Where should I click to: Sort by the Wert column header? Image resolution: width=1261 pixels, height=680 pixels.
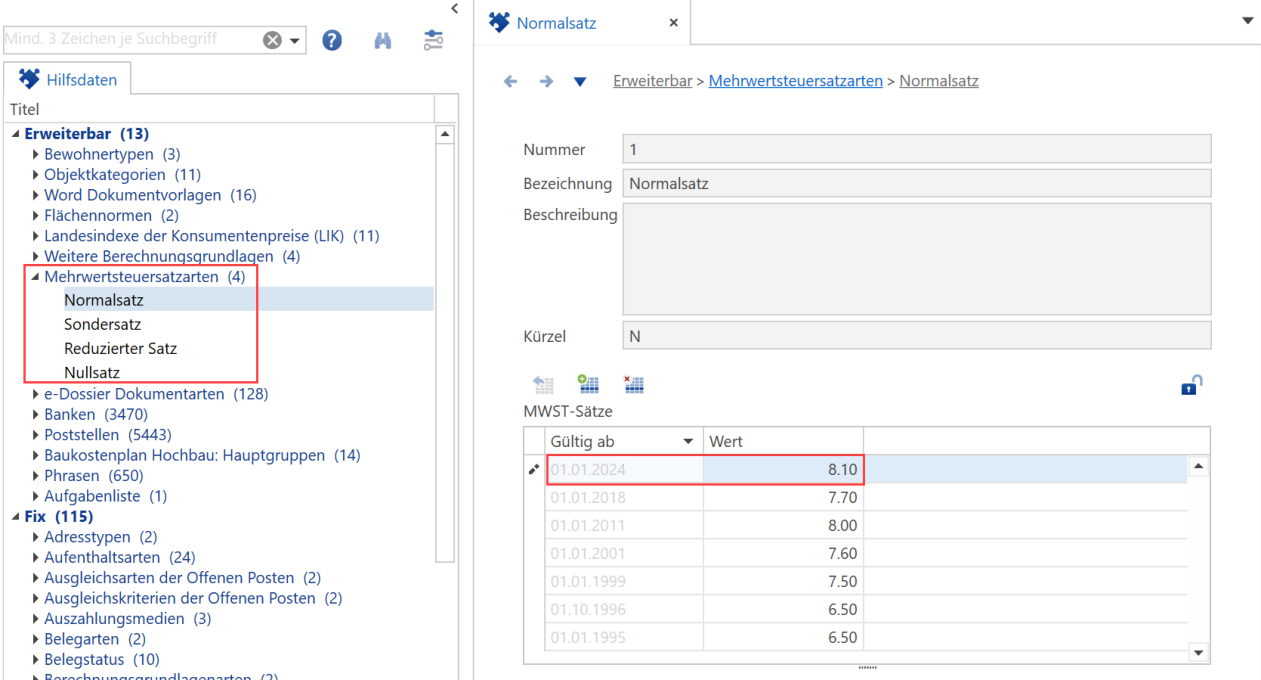[x=784, y=441]
